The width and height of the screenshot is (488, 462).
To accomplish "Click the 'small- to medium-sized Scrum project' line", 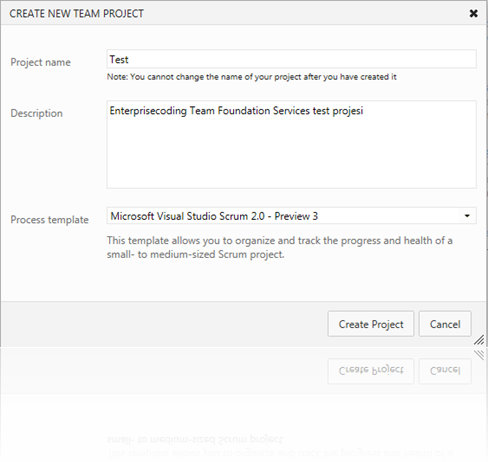I will click(195, 255).
